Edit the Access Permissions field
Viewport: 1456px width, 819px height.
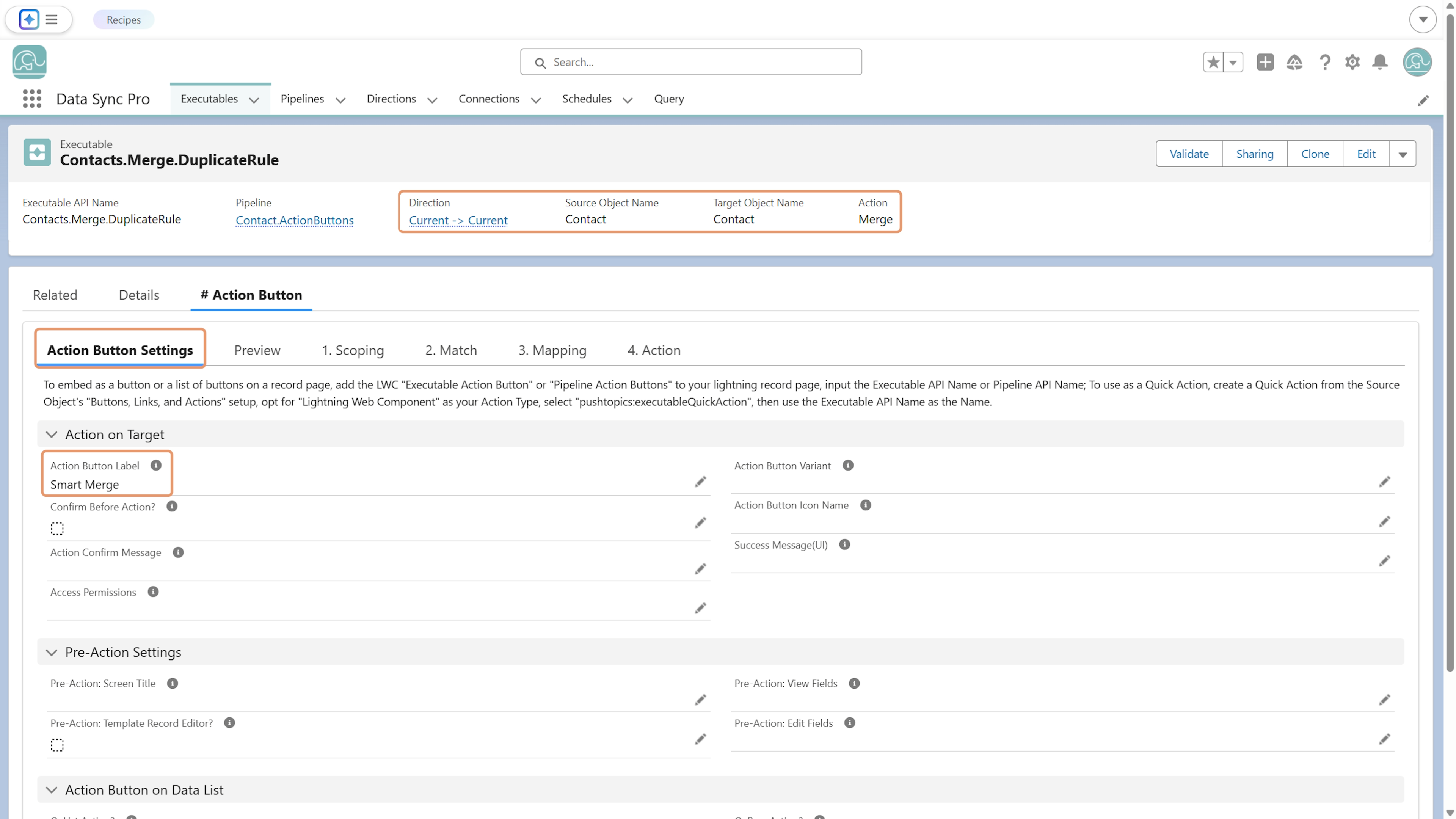coord(700,609)
